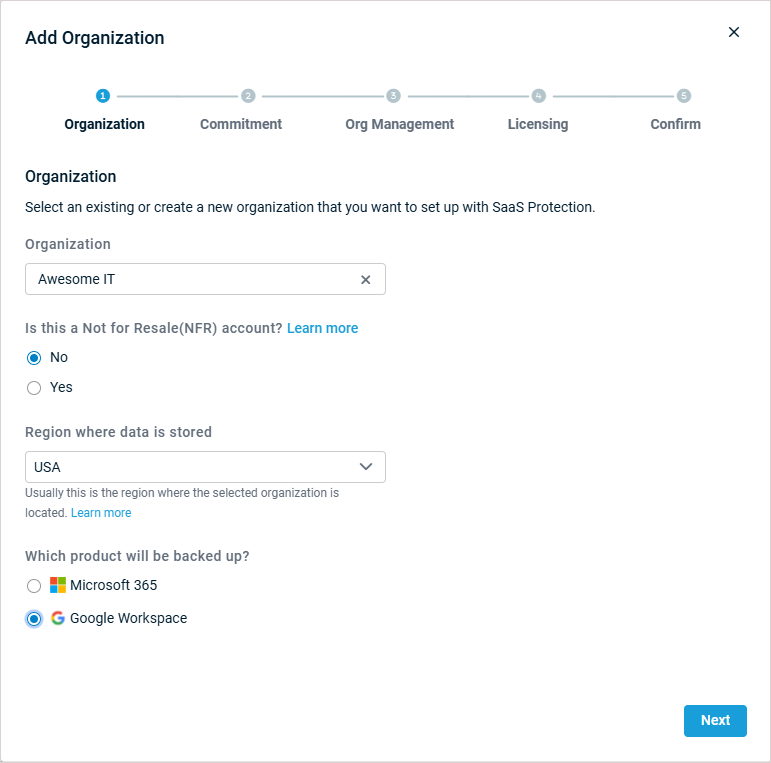Screen dimensions: 771x763
Task: Click step 3 circle in progress tracker
Action: click(x=393, y=96)
